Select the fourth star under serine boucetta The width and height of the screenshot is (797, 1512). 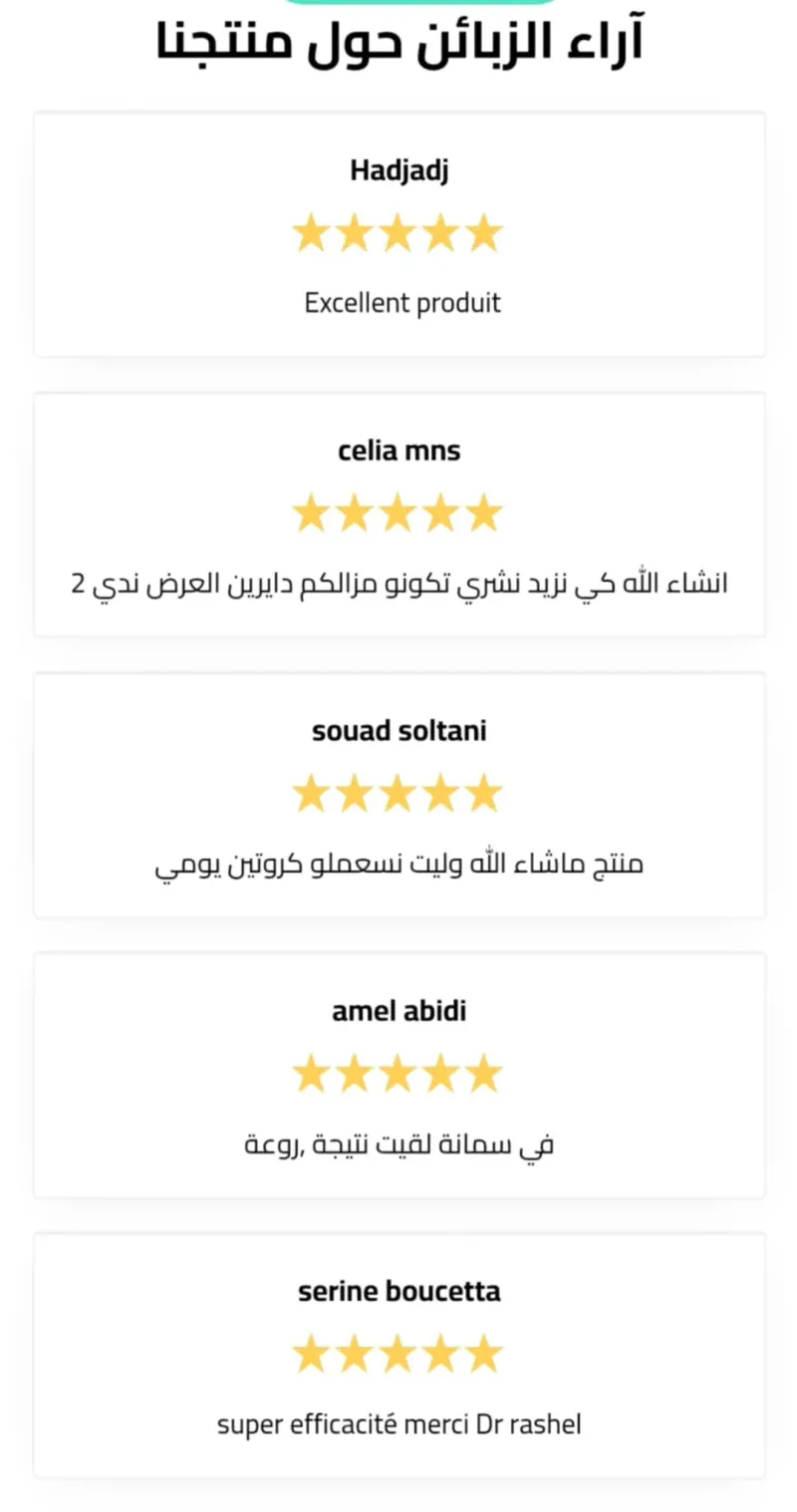point(440,1355)
